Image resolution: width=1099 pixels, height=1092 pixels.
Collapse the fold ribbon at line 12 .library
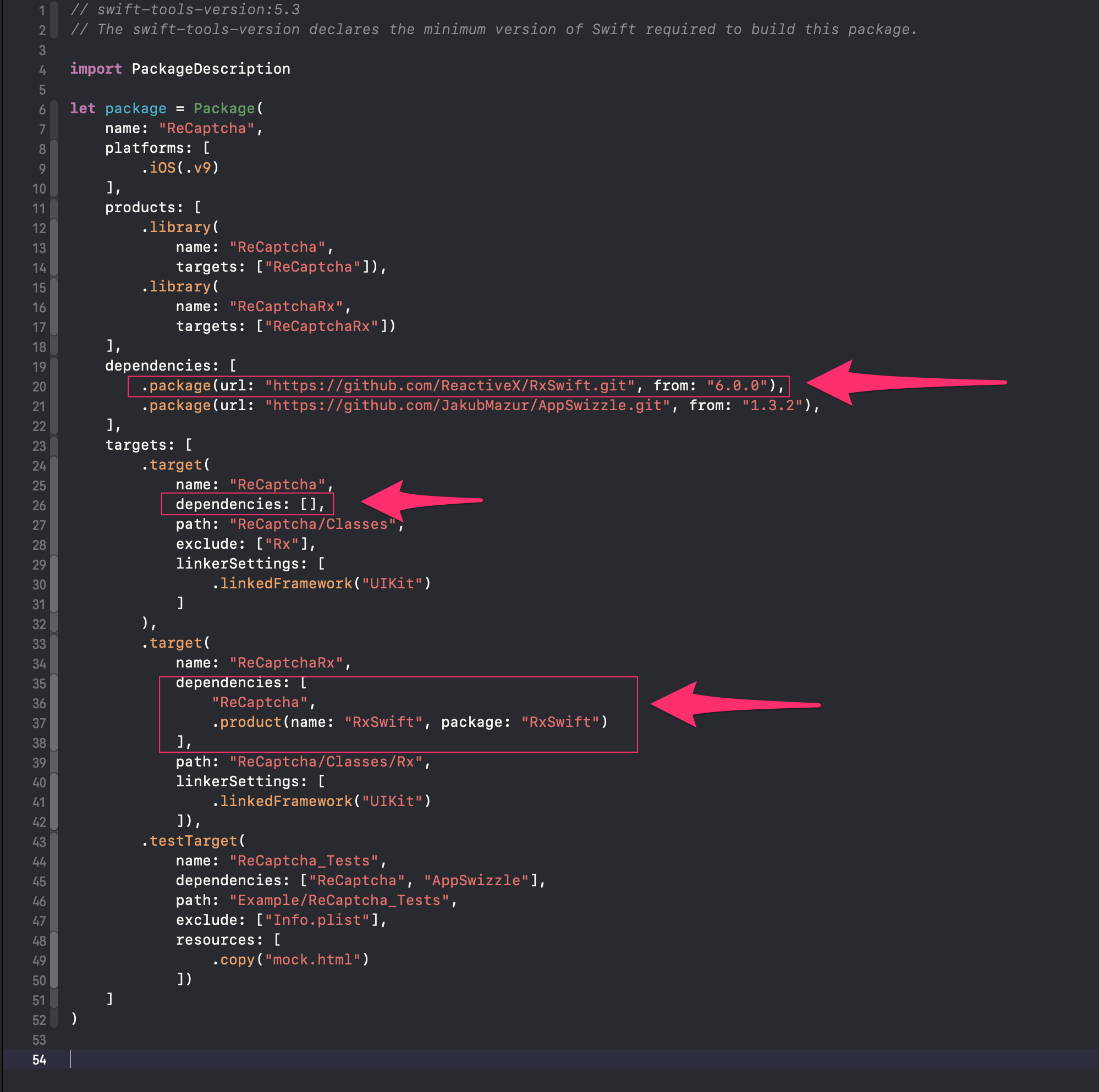tap(54, 228)
